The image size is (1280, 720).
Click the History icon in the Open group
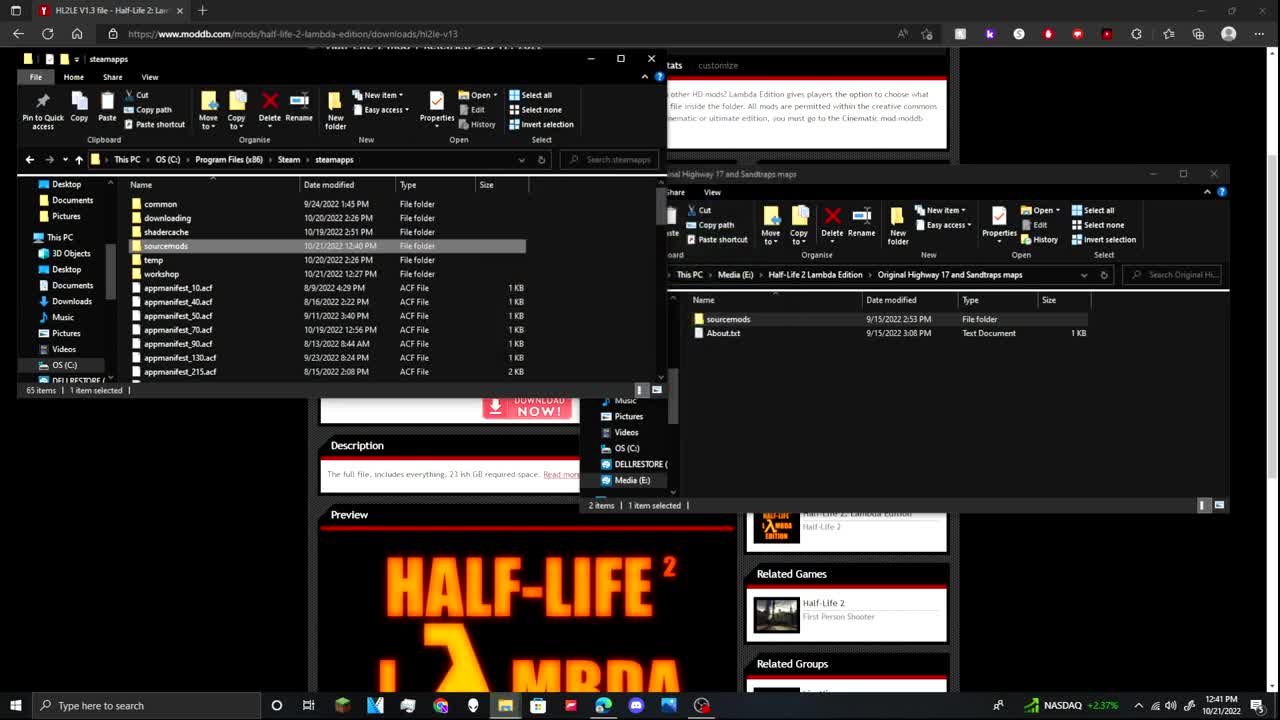[x=481, y=124]
